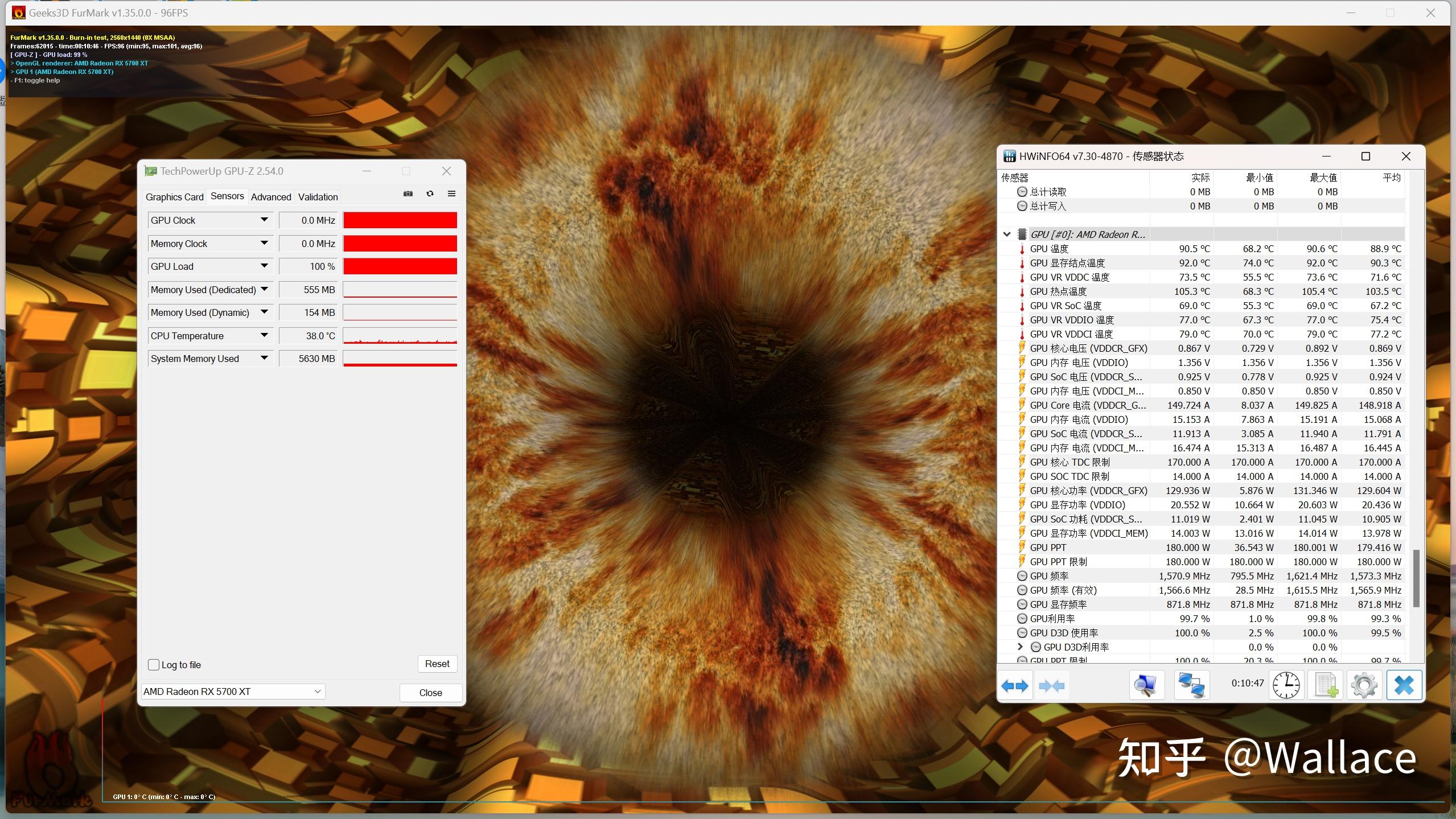
Task: Click the HWiNFO clock timer icon
Action: click(x=1287, y=684)
